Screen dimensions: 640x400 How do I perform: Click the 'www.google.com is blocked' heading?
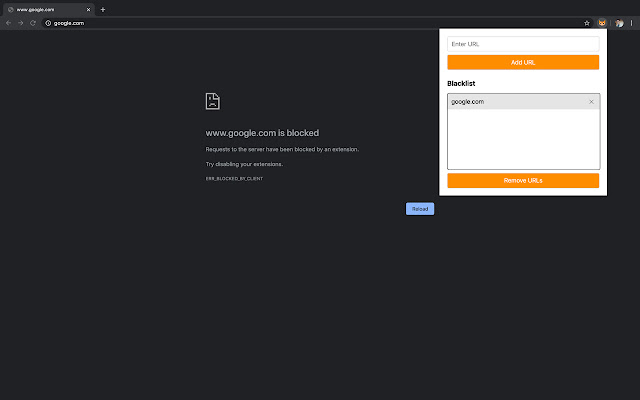tap(262, 133)
